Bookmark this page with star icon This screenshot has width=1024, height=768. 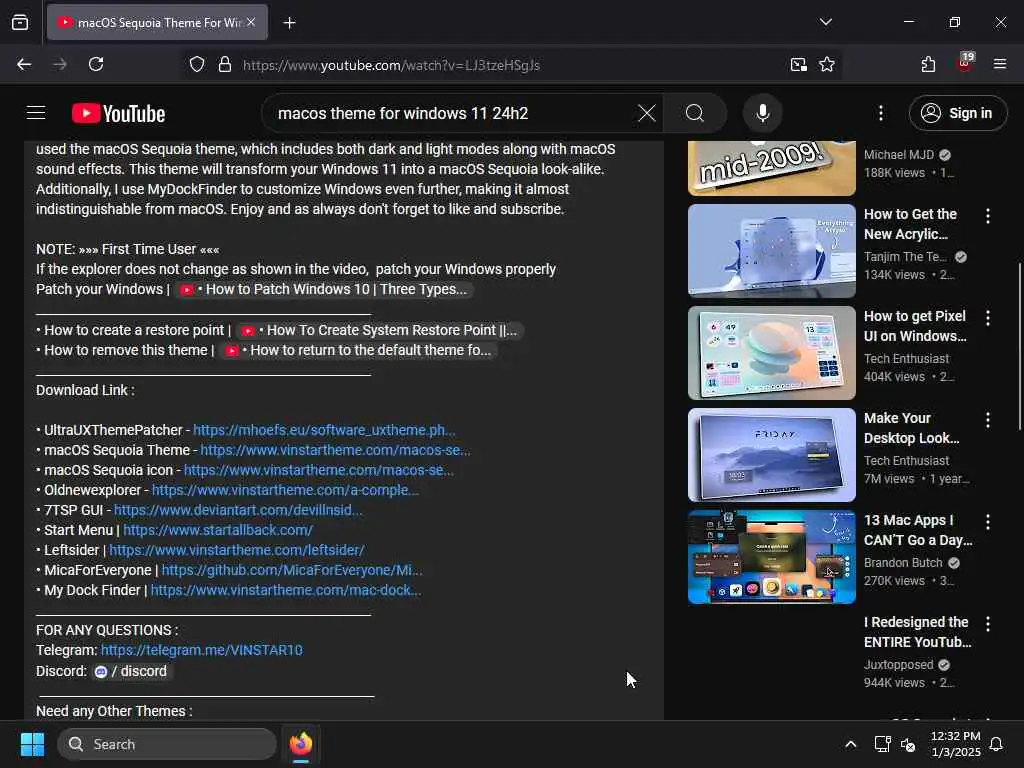(x=827, y=64)
